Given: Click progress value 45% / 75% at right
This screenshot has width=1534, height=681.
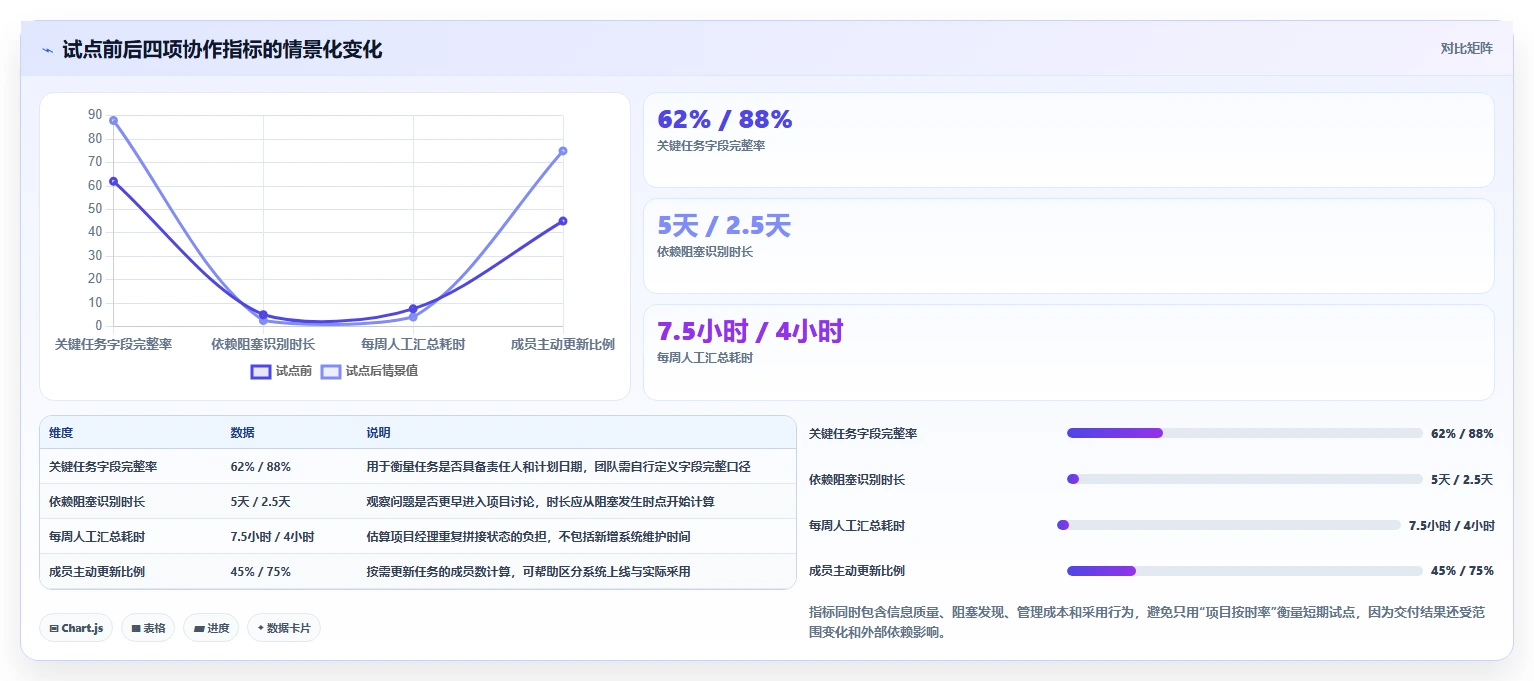Looking at the screenshot, I should click(x=1462, y=572).
